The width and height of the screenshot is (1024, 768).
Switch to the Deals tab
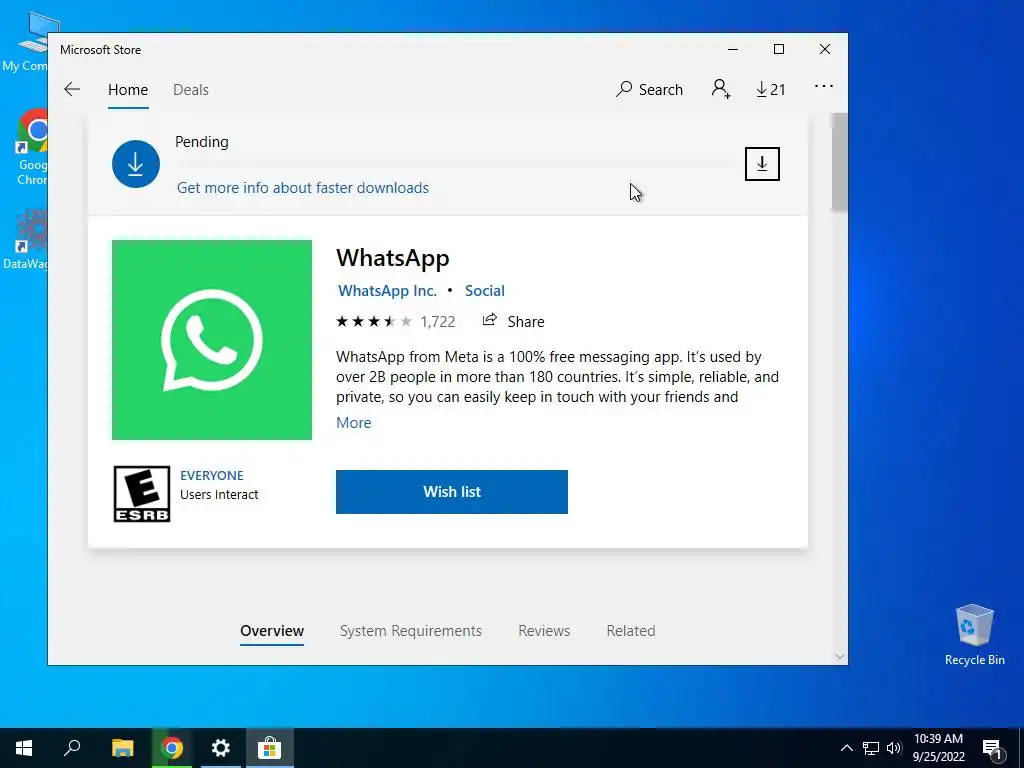pos(191,89)
